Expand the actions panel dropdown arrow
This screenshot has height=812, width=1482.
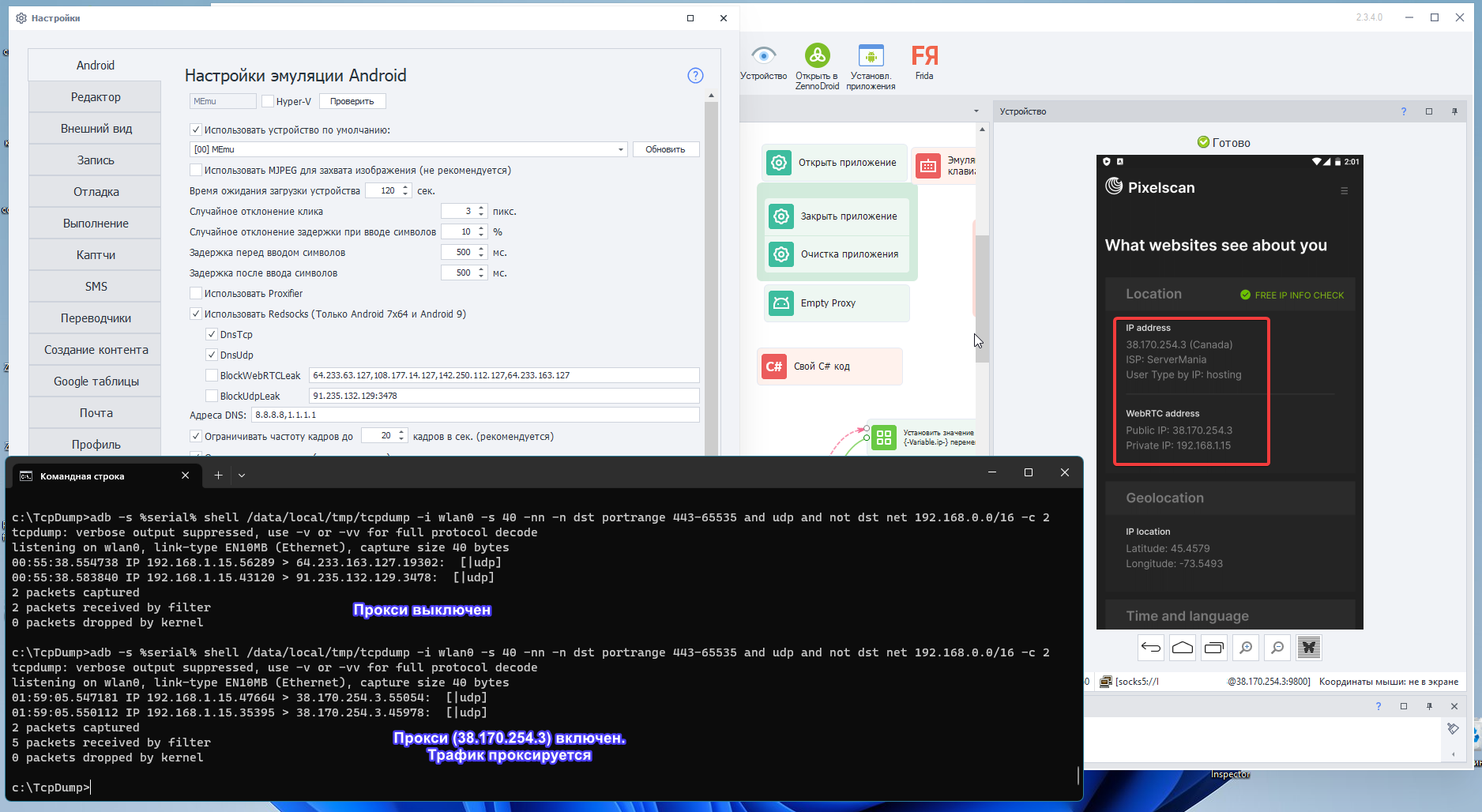(976, 111)
